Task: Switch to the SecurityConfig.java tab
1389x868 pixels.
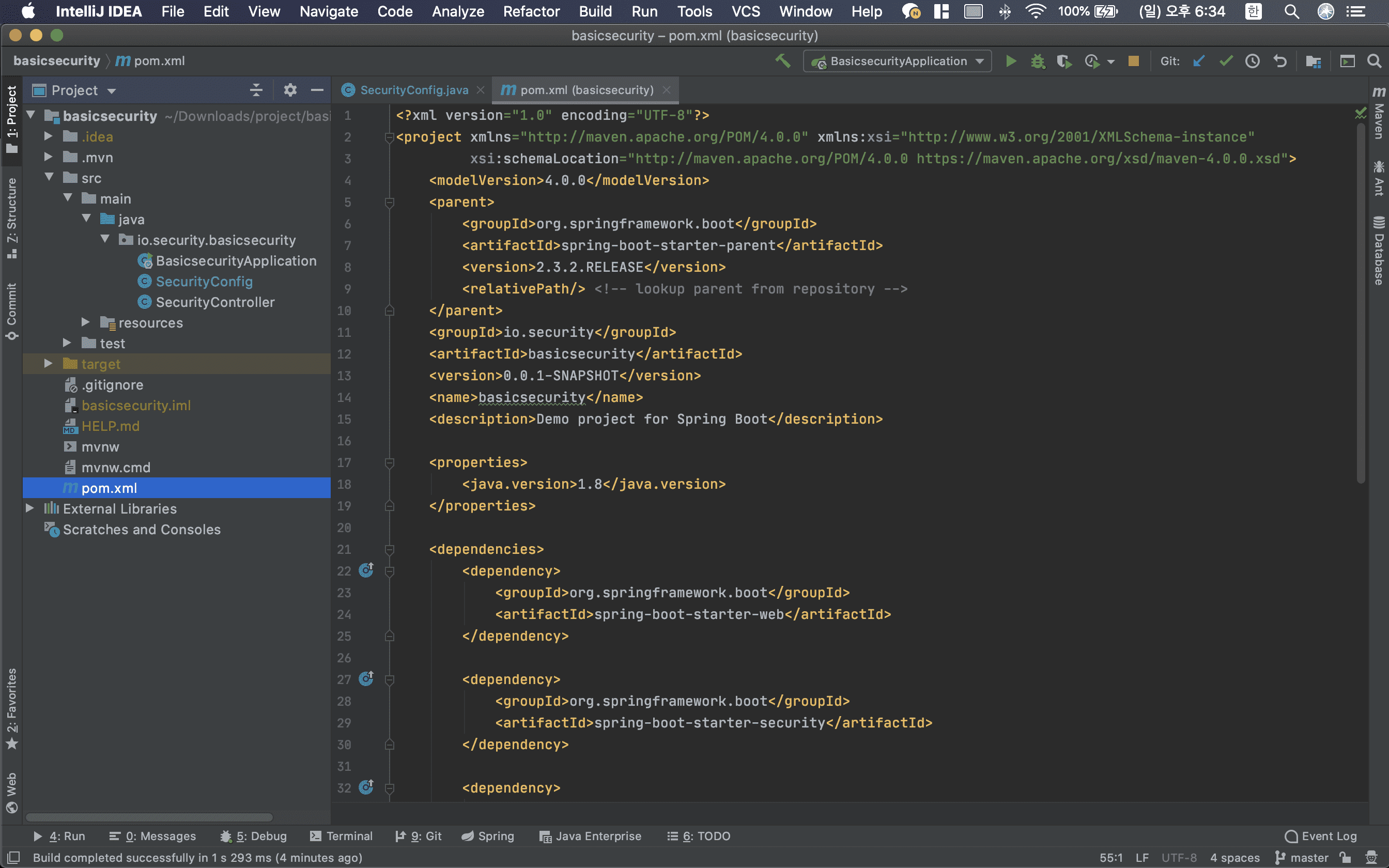Action: point(413,90)
